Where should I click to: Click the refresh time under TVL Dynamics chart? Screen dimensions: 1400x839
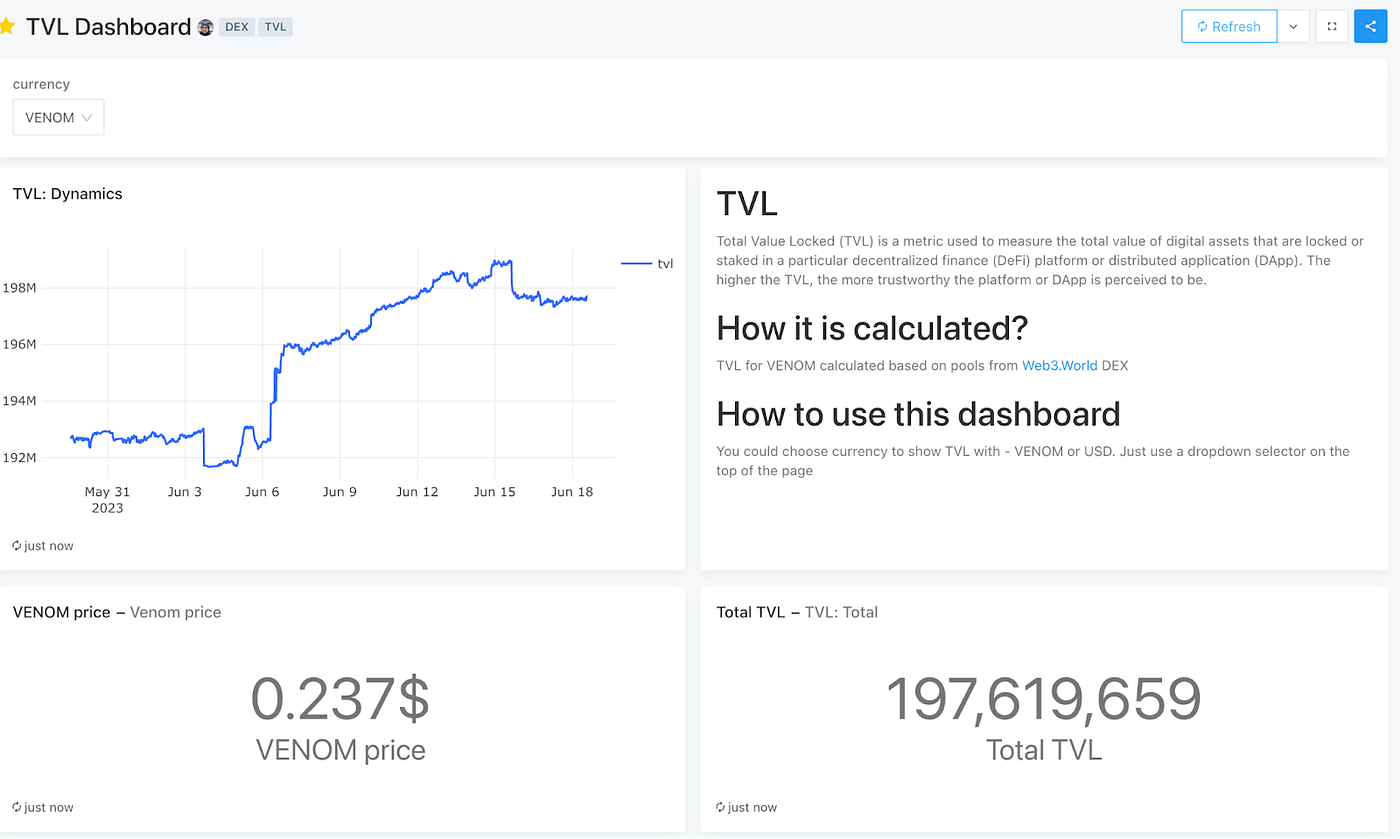point(43,546)
